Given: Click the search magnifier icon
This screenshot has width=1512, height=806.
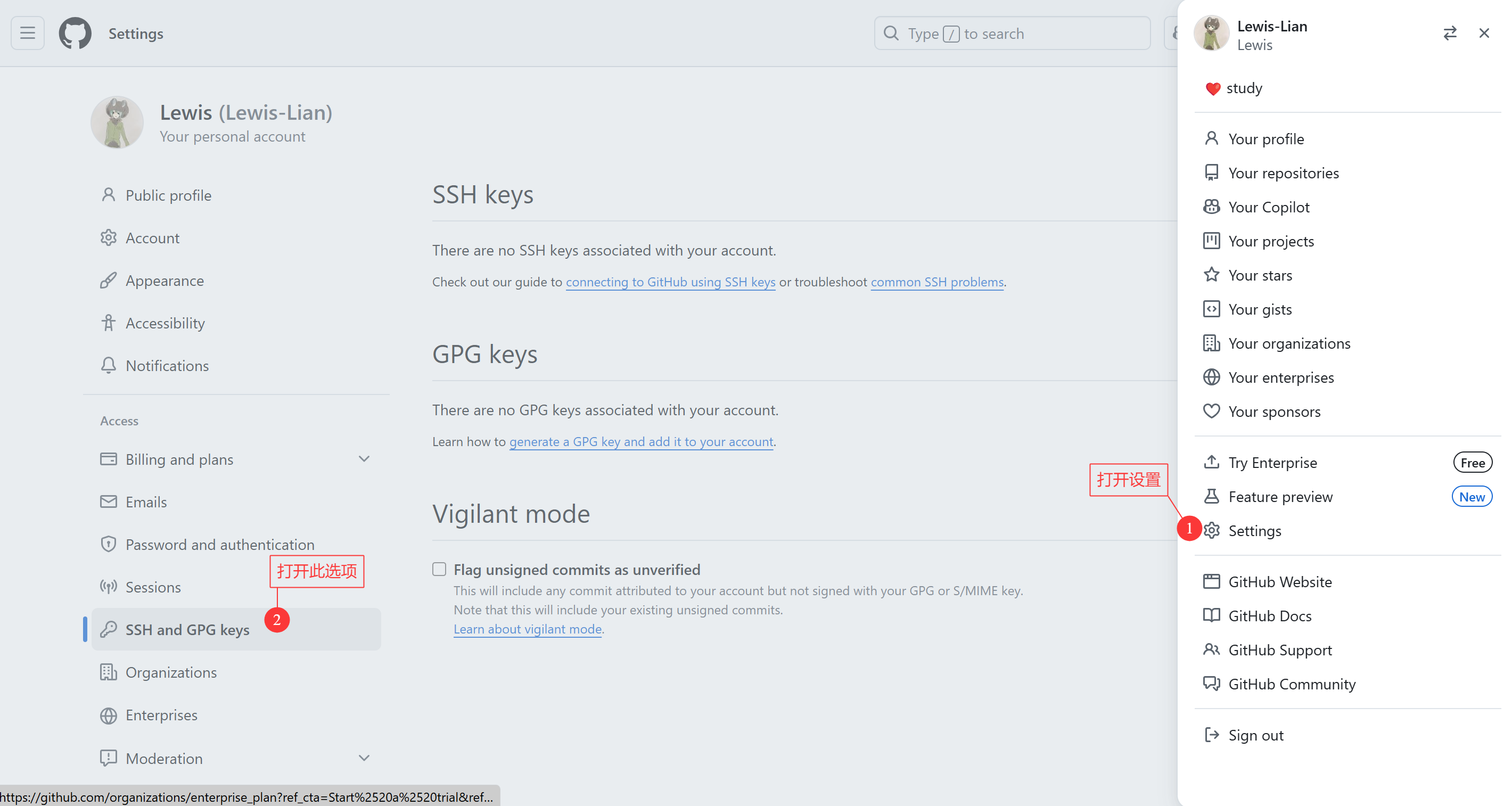Looking at the screenshot, I should pos(891,34).
